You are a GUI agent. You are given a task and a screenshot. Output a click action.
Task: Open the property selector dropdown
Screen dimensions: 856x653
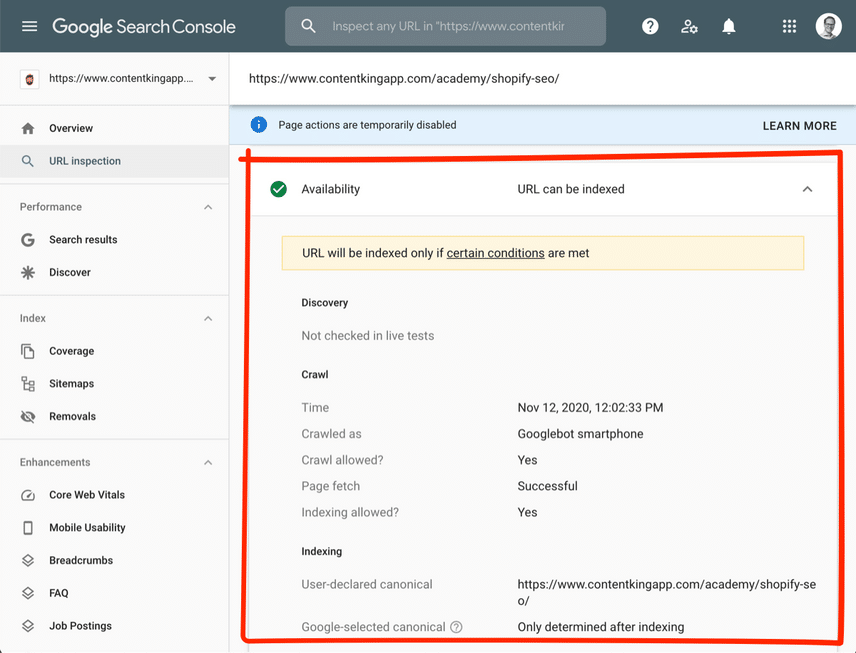tap(212, 79)
